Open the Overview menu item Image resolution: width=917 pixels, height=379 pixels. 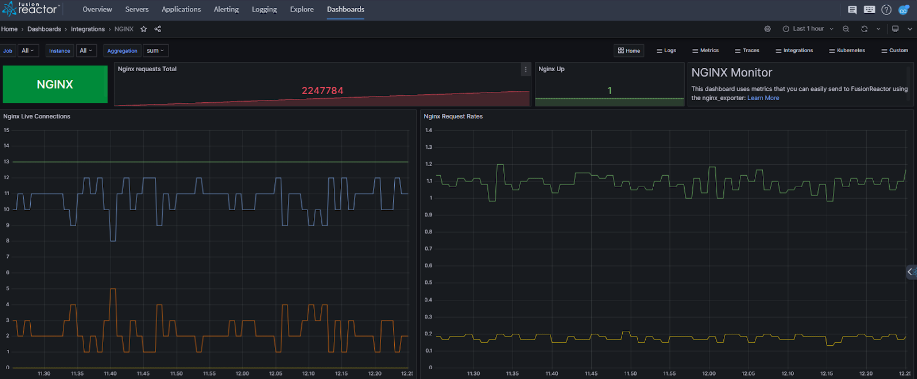tap(97, 9)
